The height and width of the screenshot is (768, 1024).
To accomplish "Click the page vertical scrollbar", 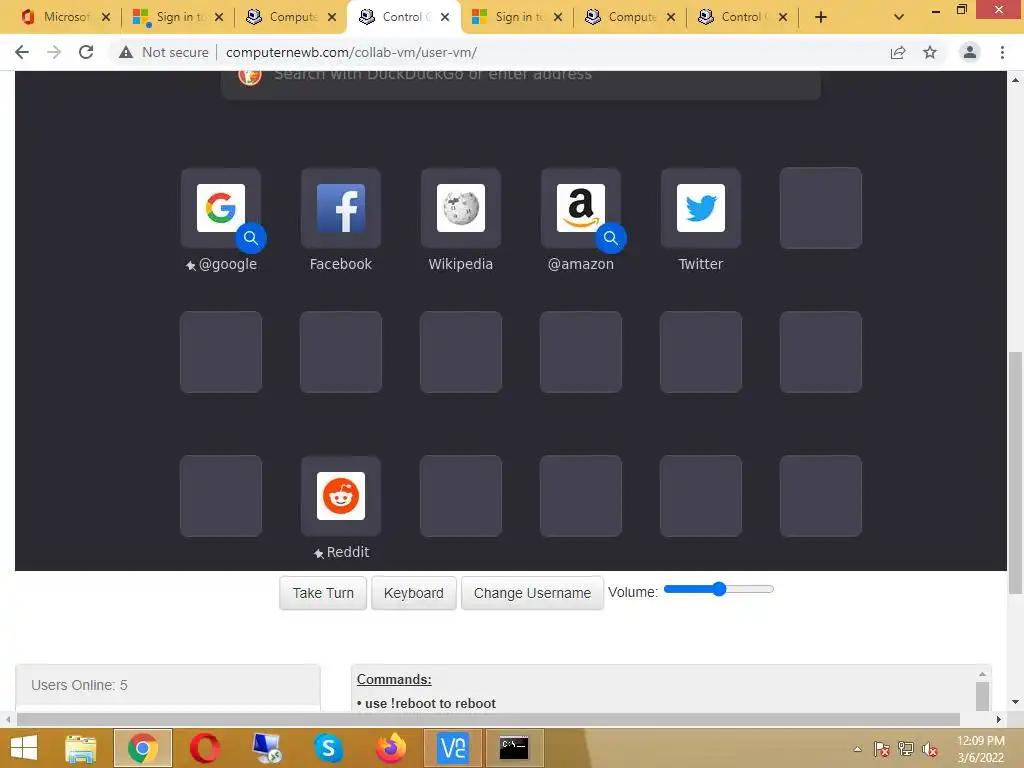I will coord(1015,473).
